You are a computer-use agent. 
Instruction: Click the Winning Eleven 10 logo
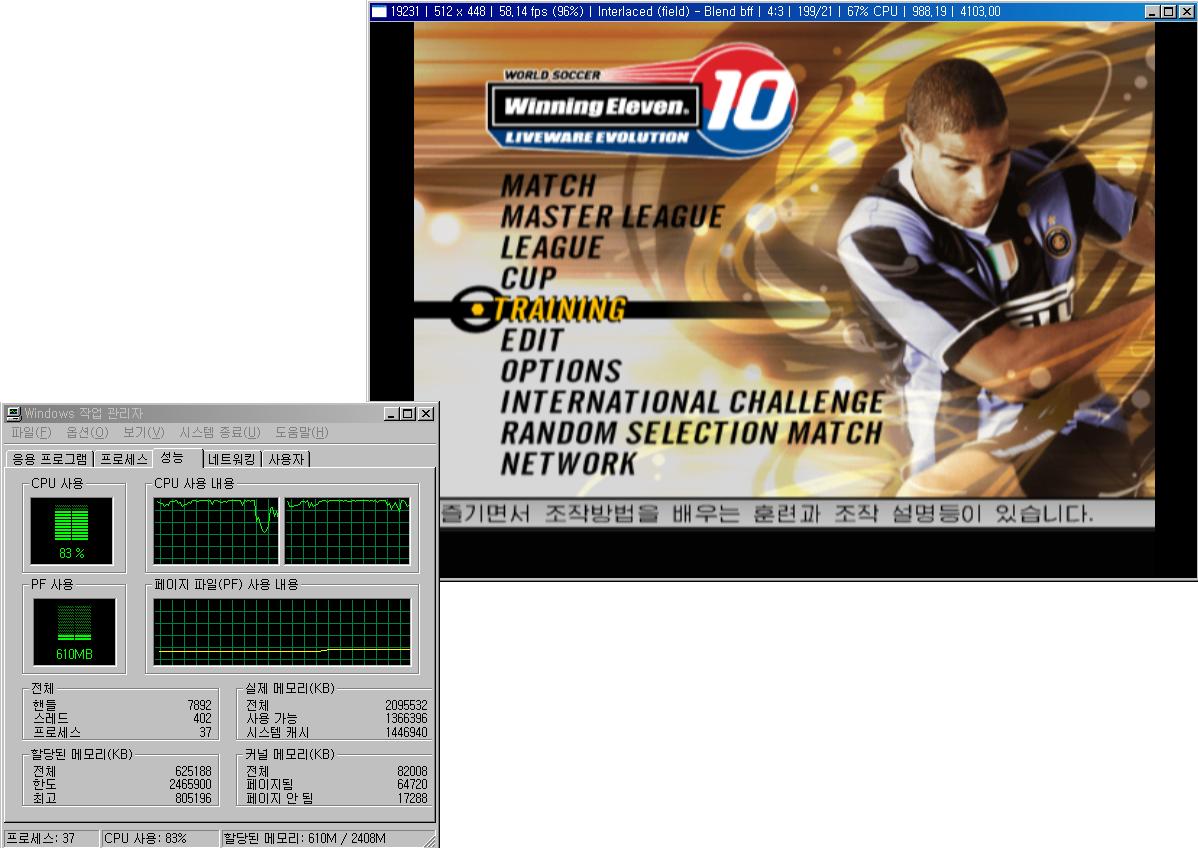pyautogui.click(x=643, y=102)
